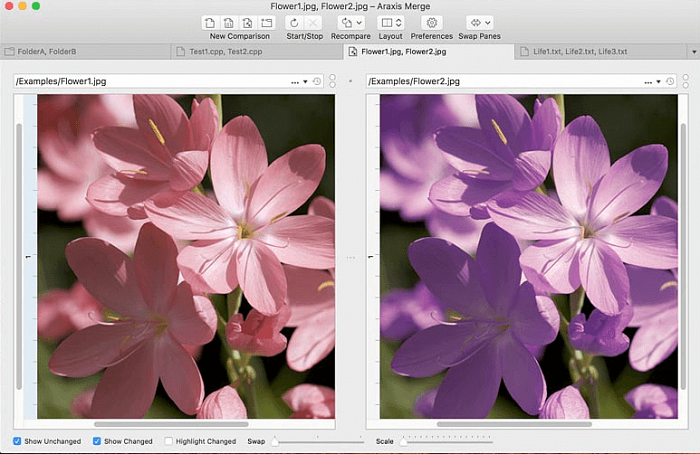Viewport: 700px width, 454px height.
Task: Select the Flower1.jpg, Flower2.jpg tab
Action: pos(429,52)
